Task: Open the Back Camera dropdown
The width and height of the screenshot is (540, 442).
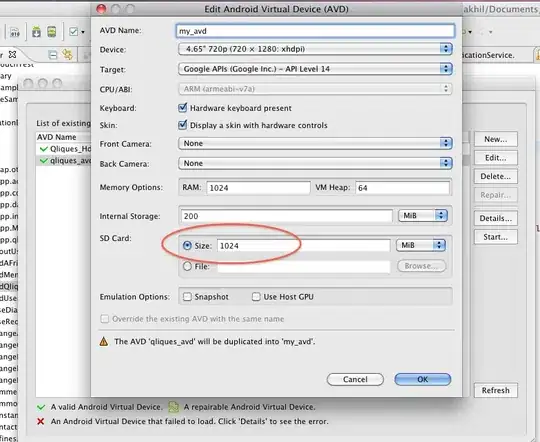Action: click(315, 163)
